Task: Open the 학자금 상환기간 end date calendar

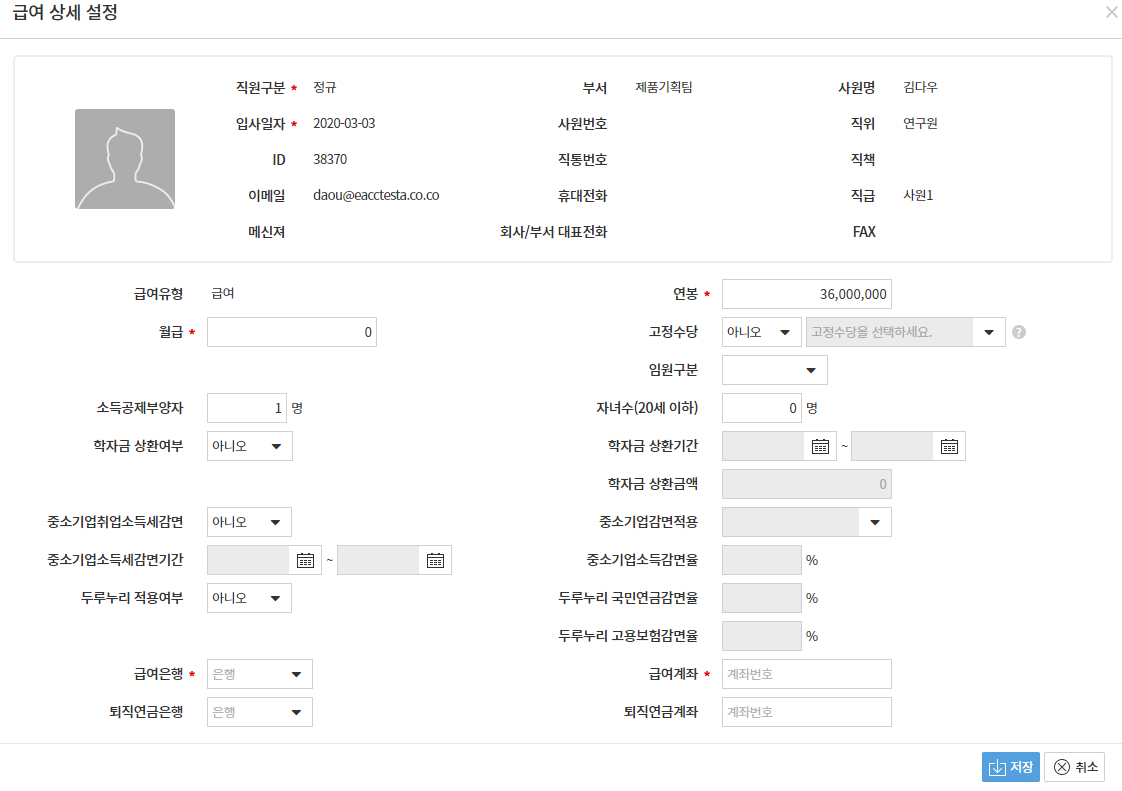Action: 949,447
